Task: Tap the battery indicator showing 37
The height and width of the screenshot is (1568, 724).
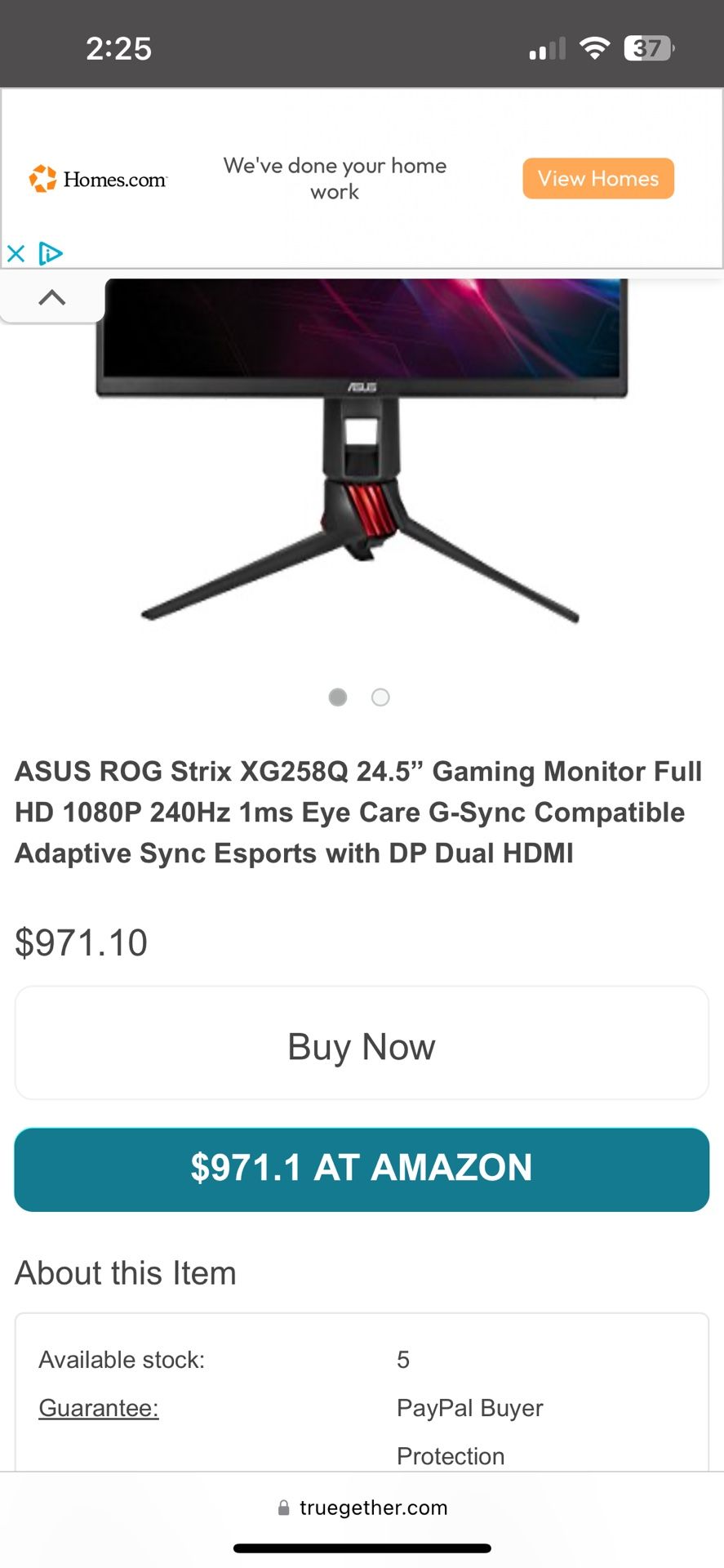Action: click(649, 48)
